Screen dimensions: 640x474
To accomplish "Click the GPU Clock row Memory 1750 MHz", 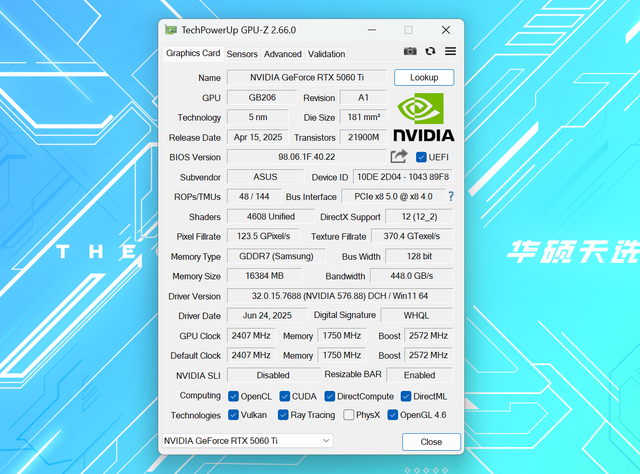I will (x=342, y=335).
